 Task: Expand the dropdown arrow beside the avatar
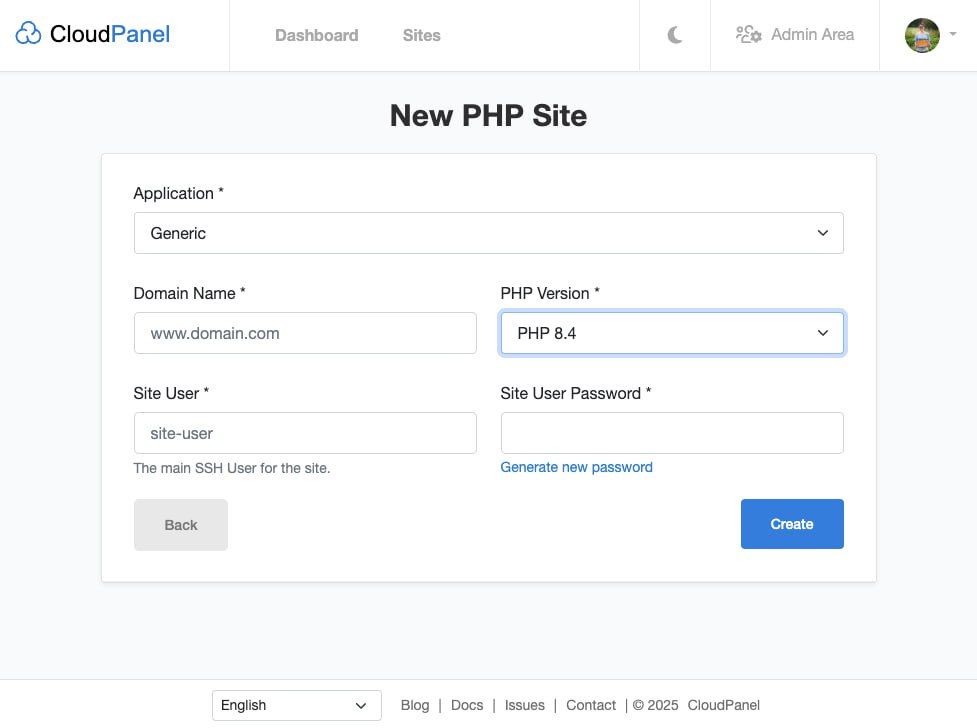point(953,35)
